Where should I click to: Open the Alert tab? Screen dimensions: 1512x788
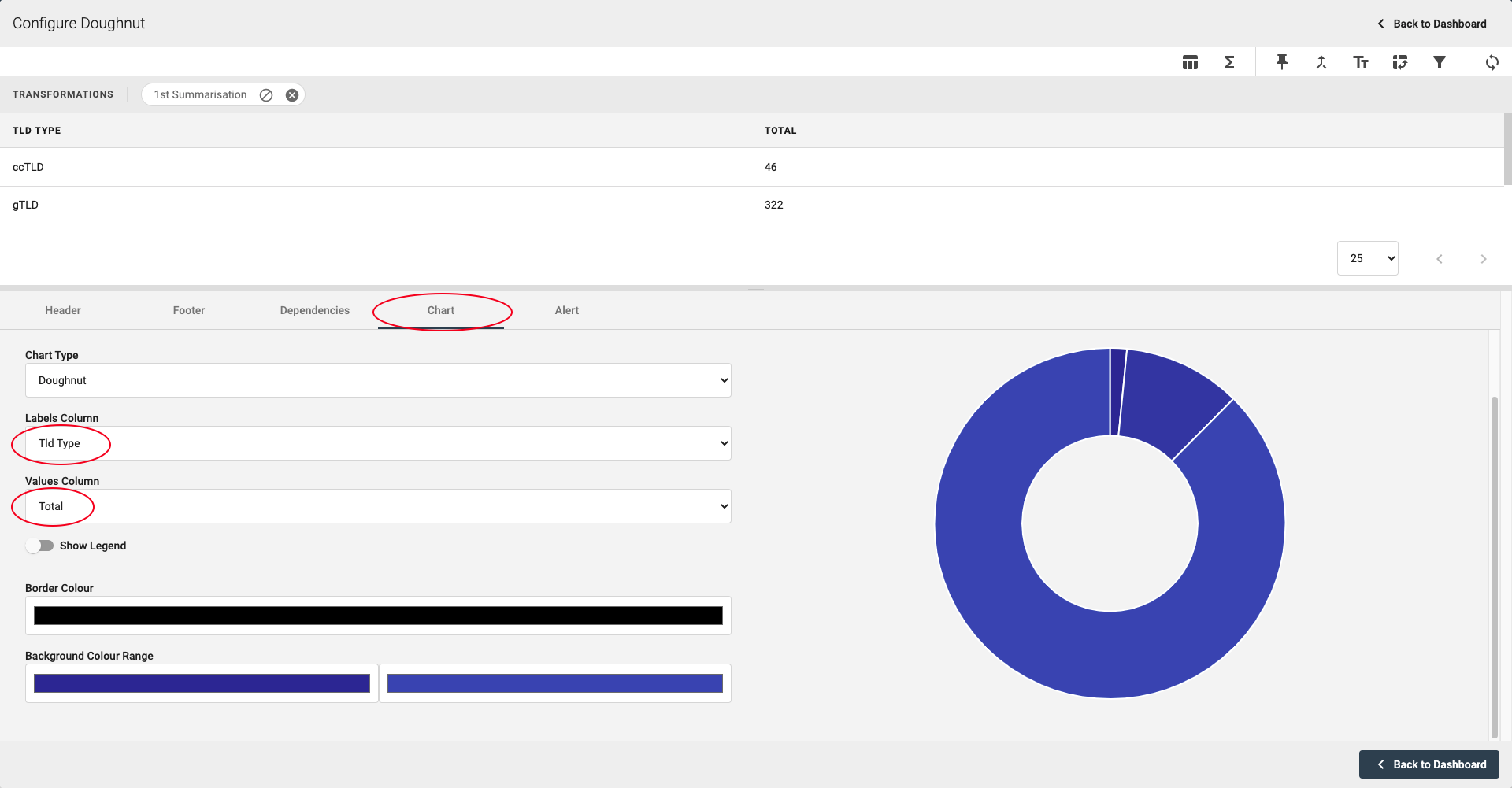[x=566, y=310]
